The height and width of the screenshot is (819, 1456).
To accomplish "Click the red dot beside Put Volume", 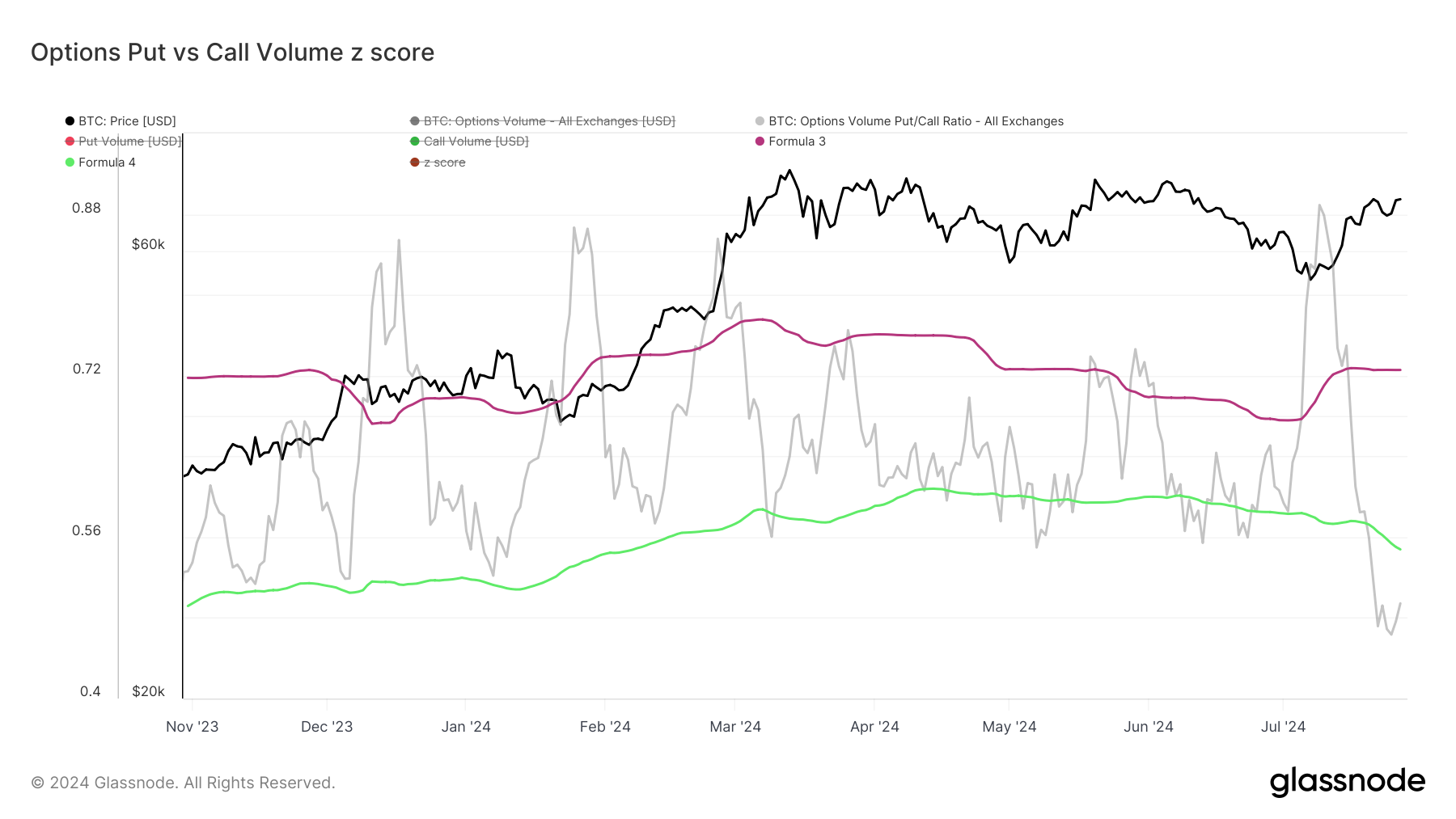I will (x=70, y=141).
